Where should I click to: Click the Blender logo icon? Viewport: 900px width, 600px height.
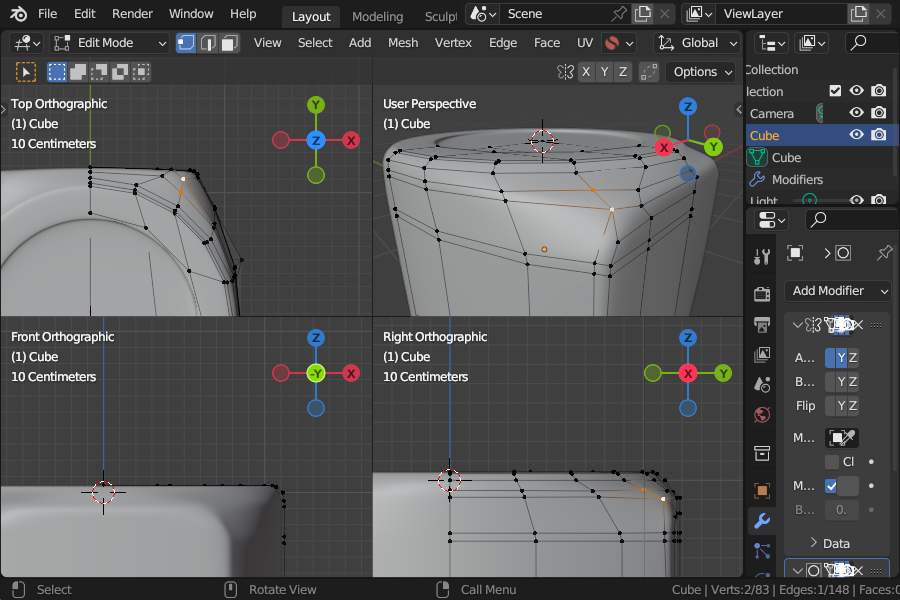pos(18,14)
